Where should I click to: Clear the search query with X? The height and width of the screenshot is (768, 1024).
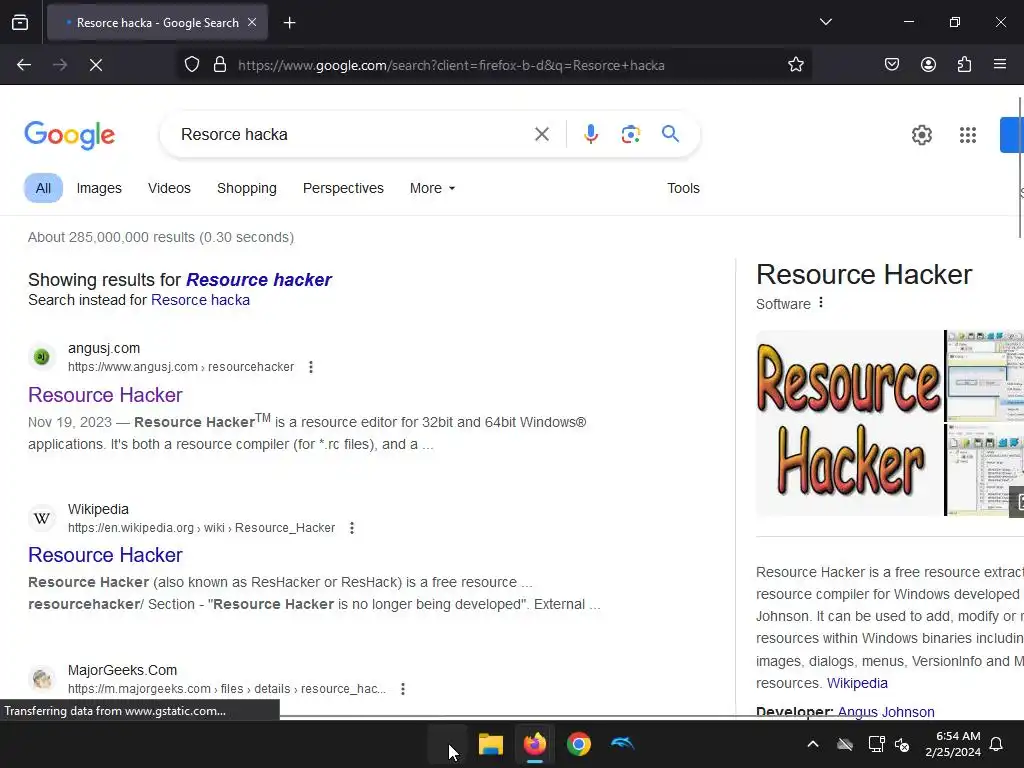click(x=541, y=135)
